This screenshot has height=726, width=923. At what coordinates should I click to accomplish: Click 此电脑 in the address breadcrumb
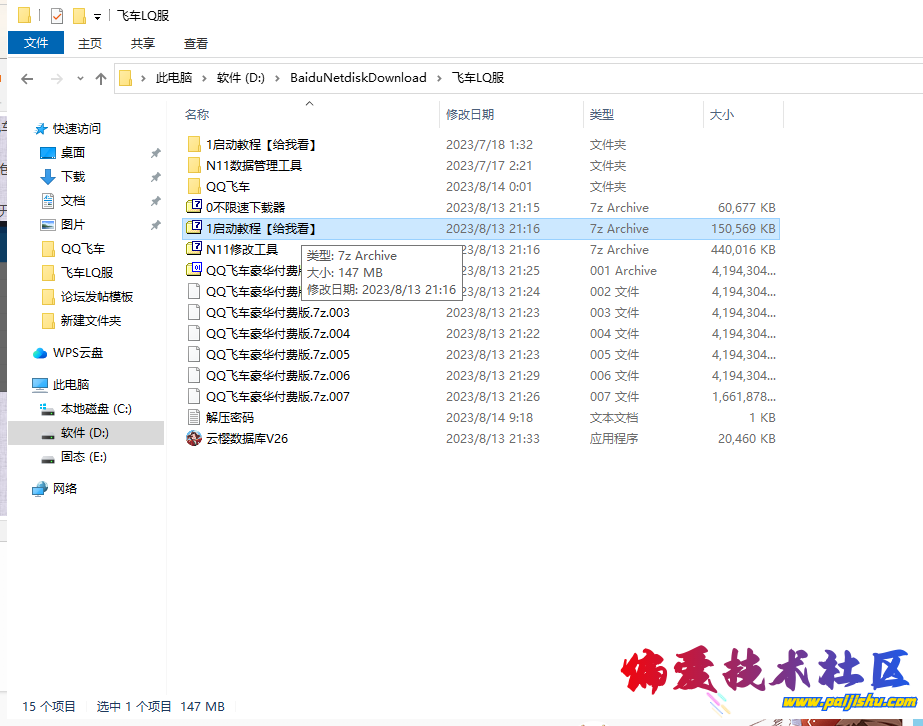[174, 78]
